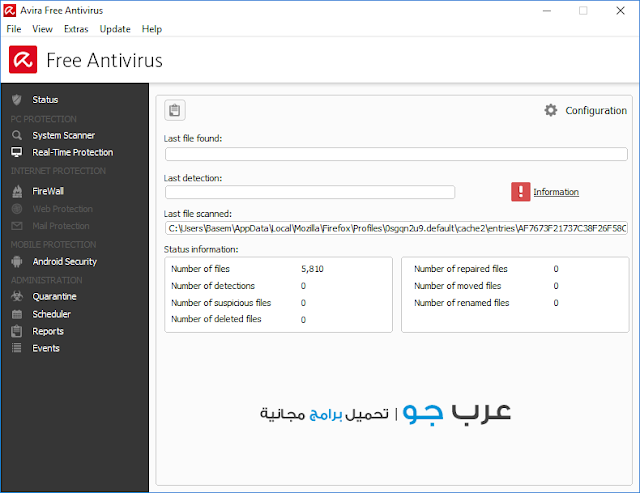Click the Android Security robot icon
640x493 pixels.
(x=17, y=262)
